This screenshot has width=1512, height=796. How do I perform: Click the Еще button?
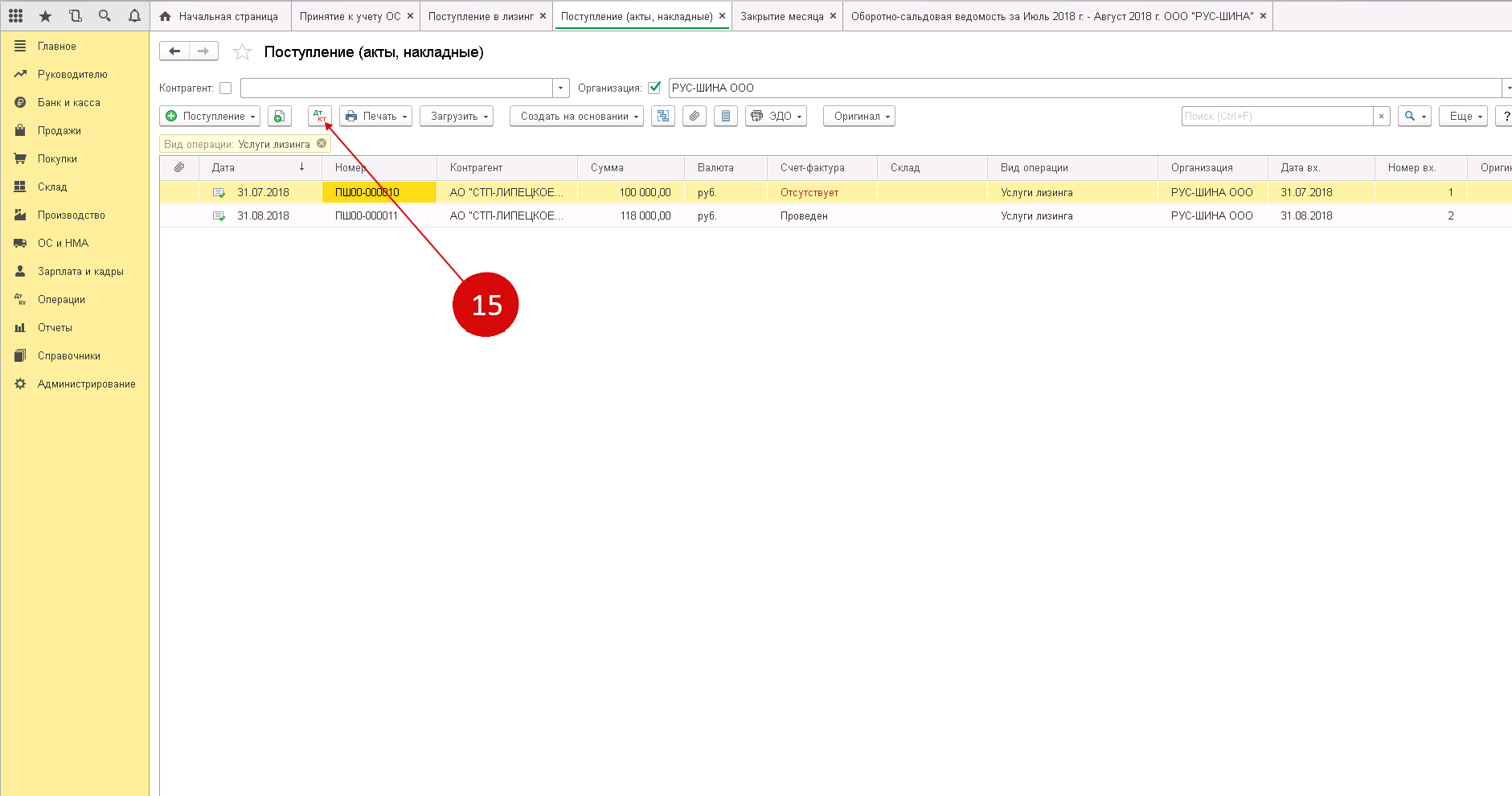point(1463,117)
